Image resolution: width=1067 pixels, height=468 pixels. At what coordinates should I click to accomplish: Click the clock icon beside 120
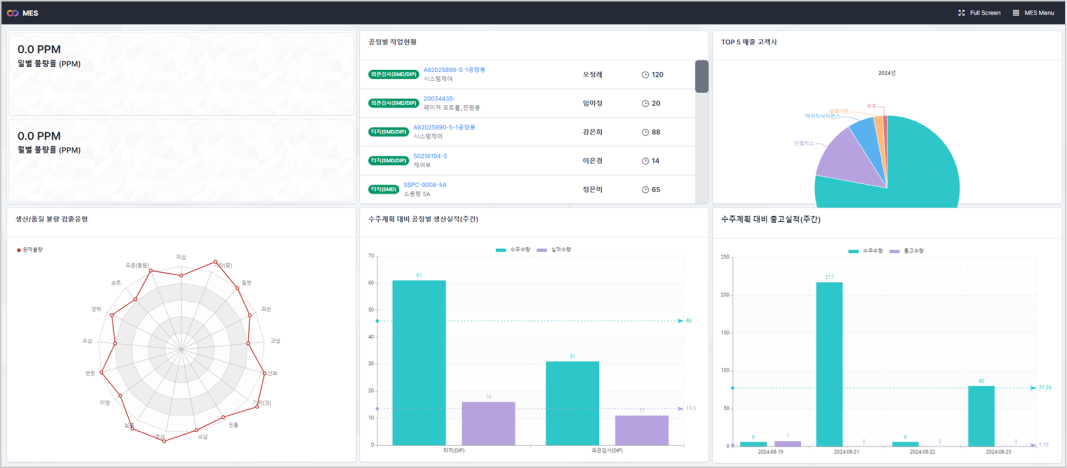[x=645, y=75]
